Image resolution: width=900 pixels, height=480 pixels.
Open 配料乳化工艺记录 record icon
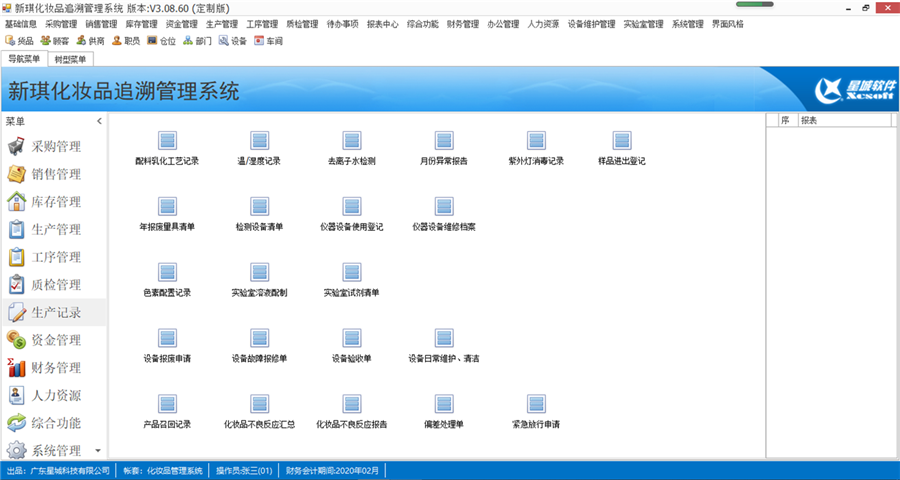point(167,141)
